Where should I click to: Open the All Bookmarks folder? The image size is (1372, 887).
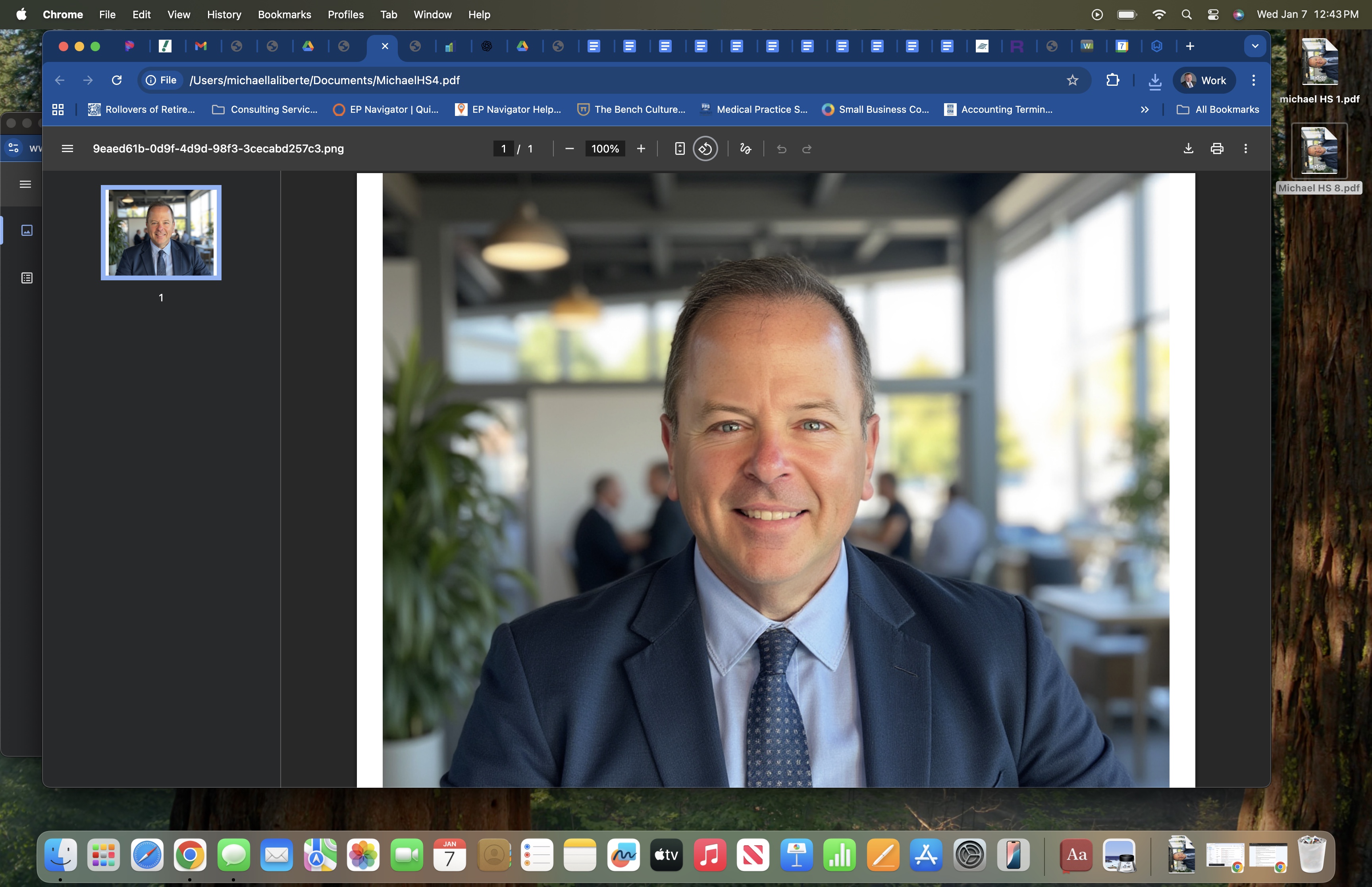[1218, 110]
